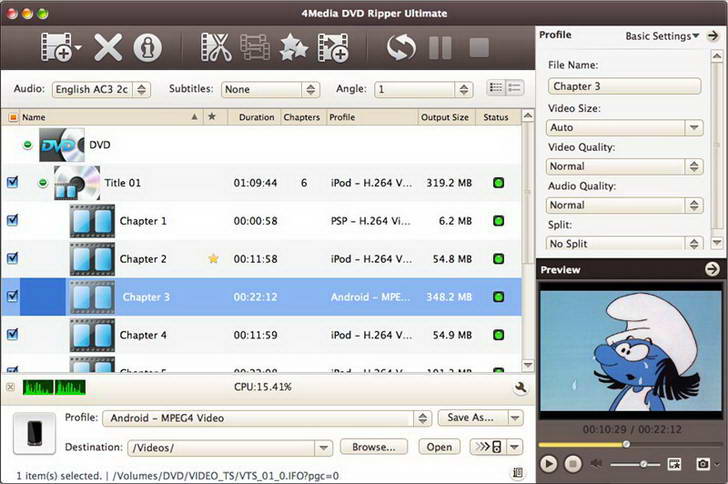Viewport: 728px width, 484px height.
Task: Take a snapshot with the camera icon
Action: pos(703,464)
